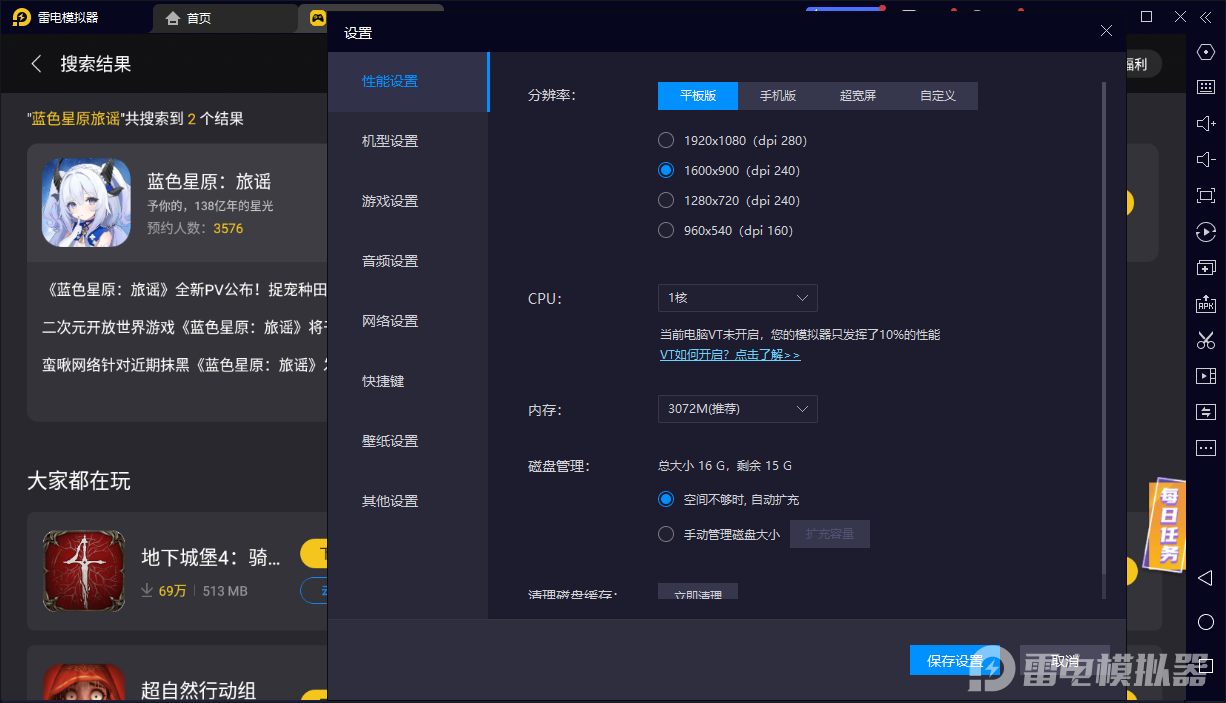Open the multi-instance manager icon
Screen dimensions: 1226x703
(x=1206, y=268)
